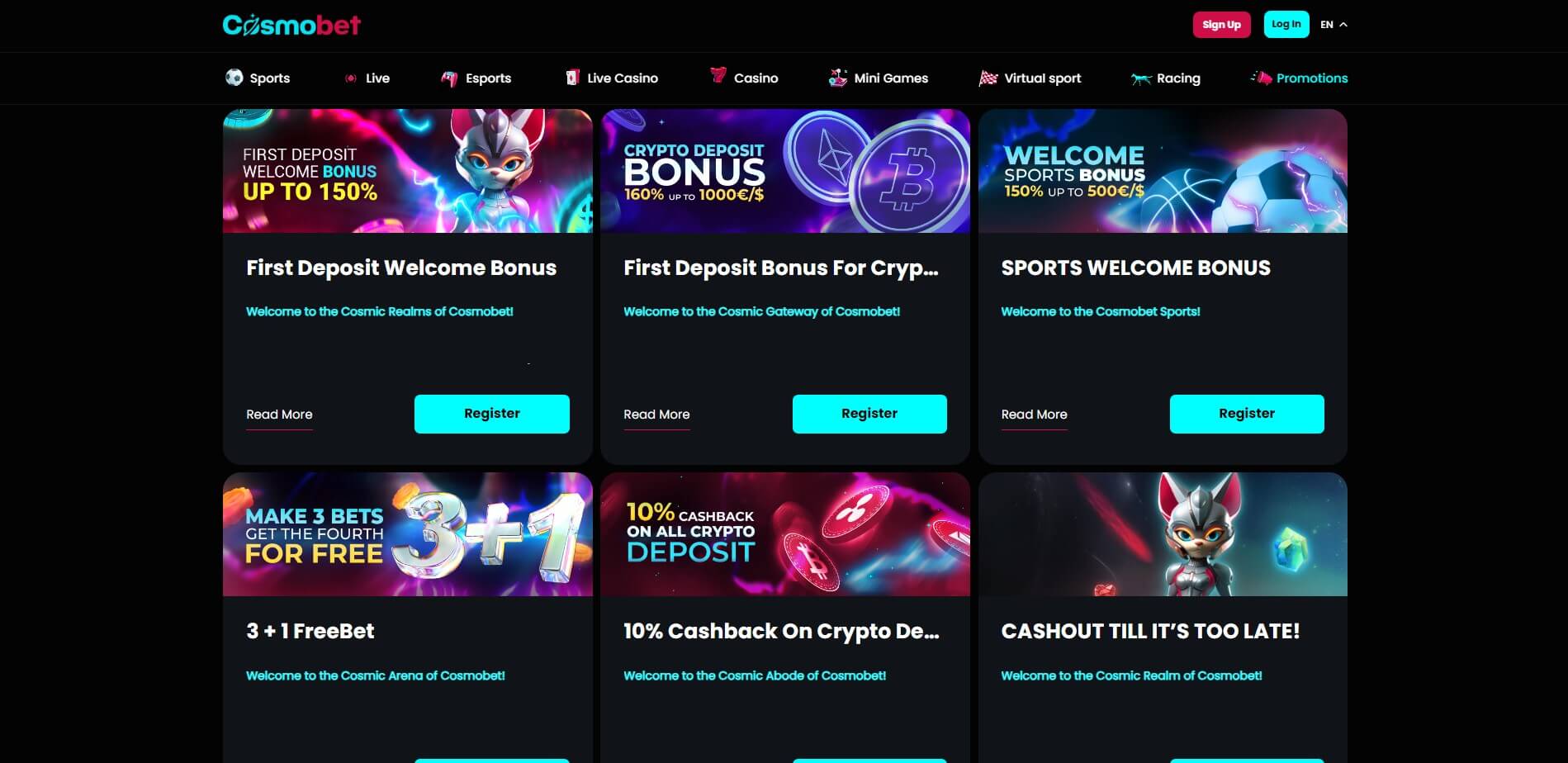Expand the EN language dropdown
The width and height of the screenshot is (1568, 763).
1334,25
